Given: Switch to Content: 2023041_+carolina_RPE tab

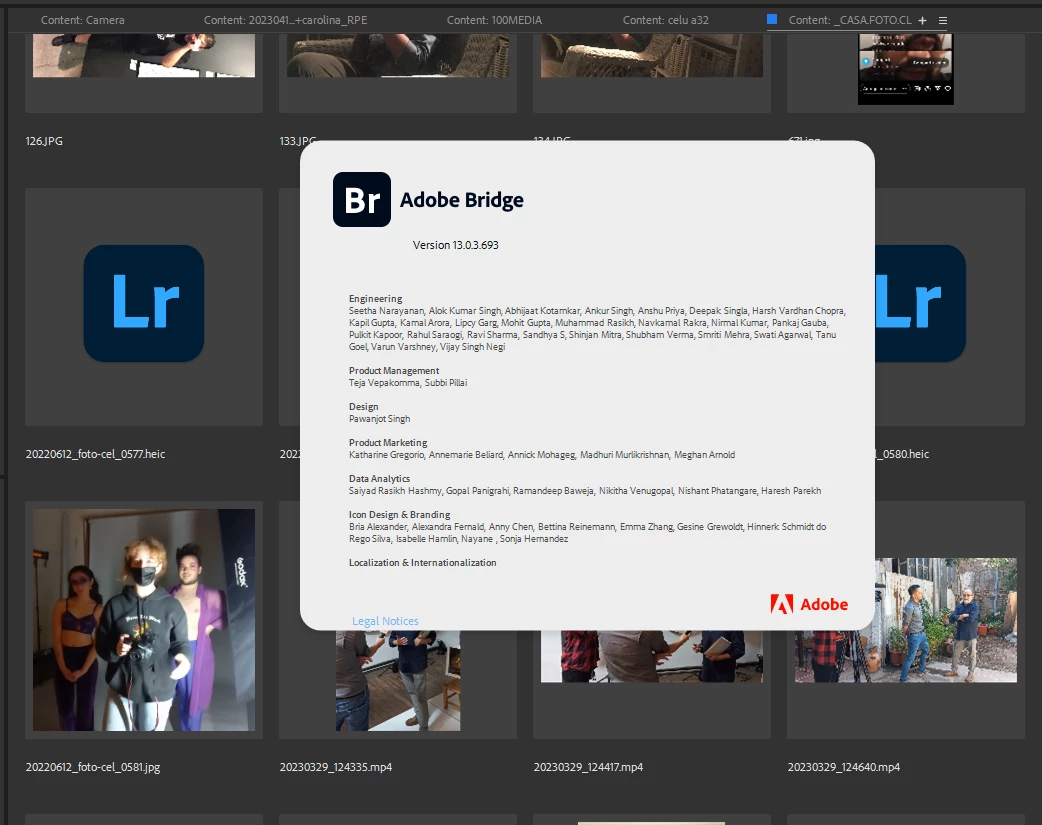Looking at the screenshot, I should pyautogui.click(x=285, y=20).
